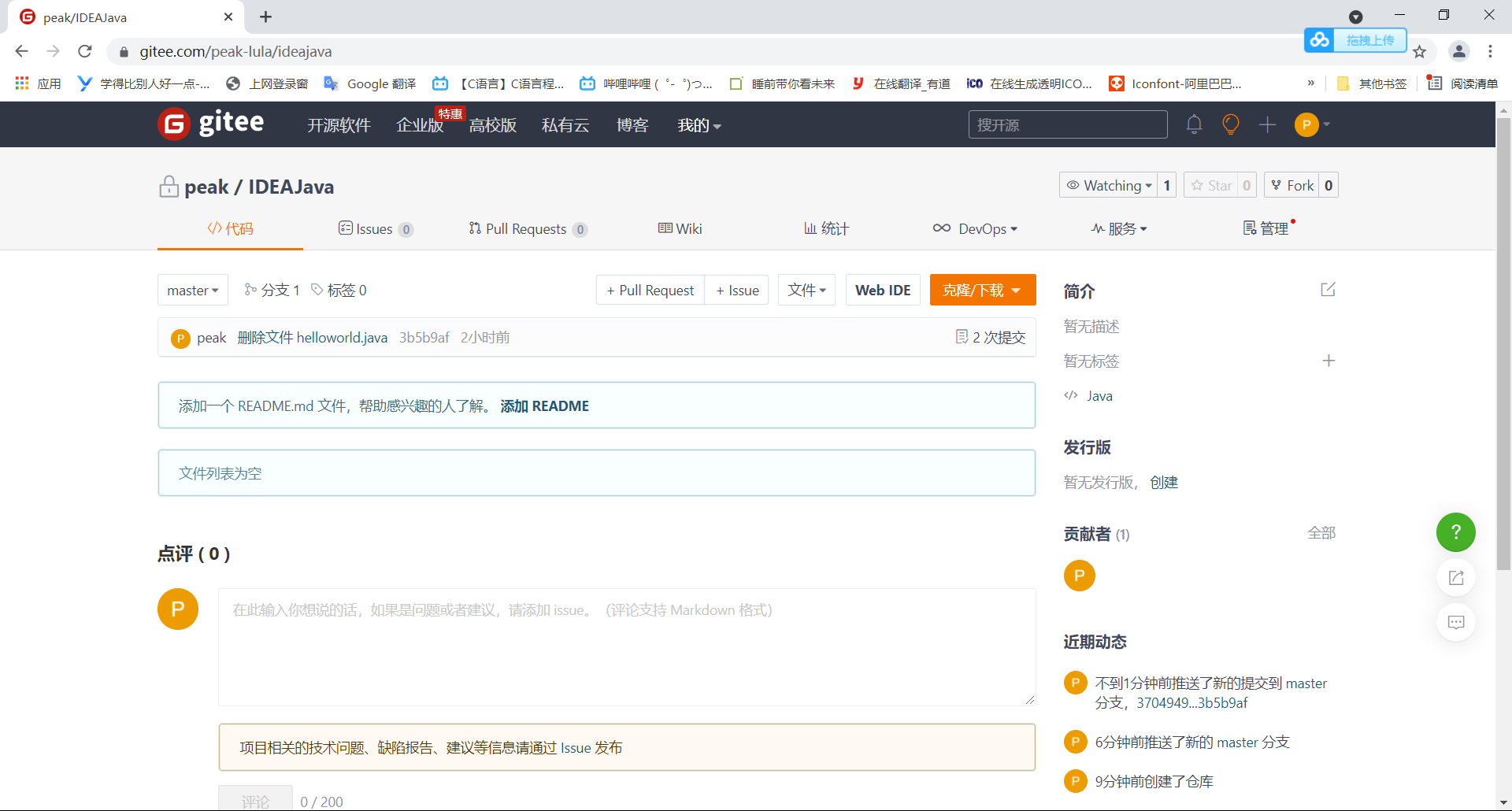Open the apps 应用 grid icon in bookmarks bar

point(22,83)
